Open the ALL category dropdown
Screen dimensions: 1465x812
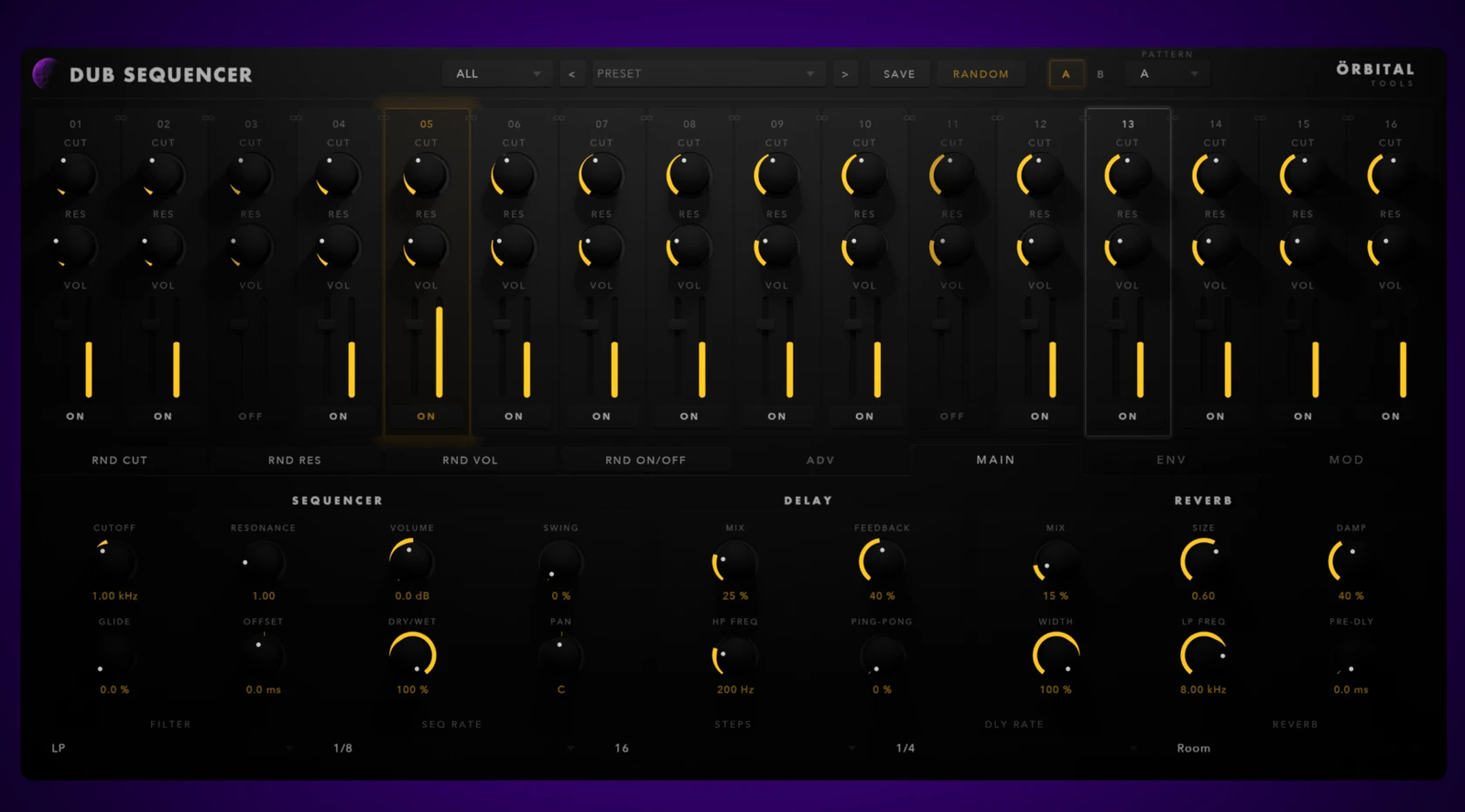(x=497, y=74)
